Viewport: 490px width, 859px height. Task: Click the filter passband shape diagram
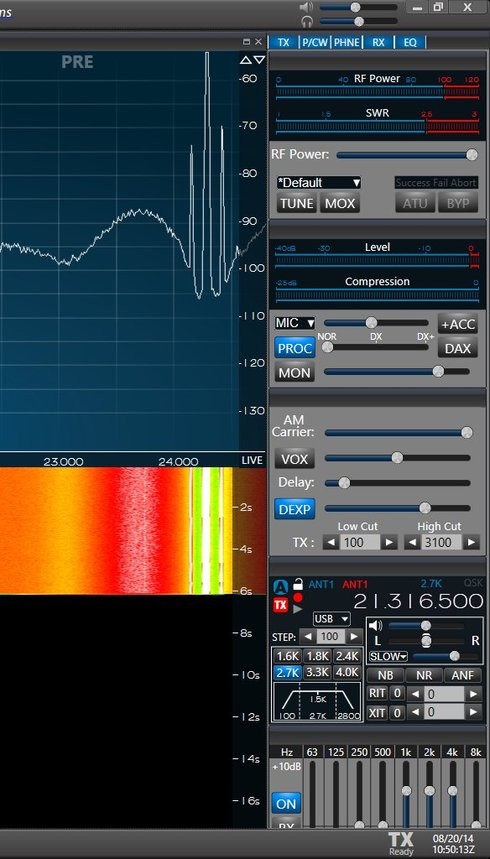(317, 702)
